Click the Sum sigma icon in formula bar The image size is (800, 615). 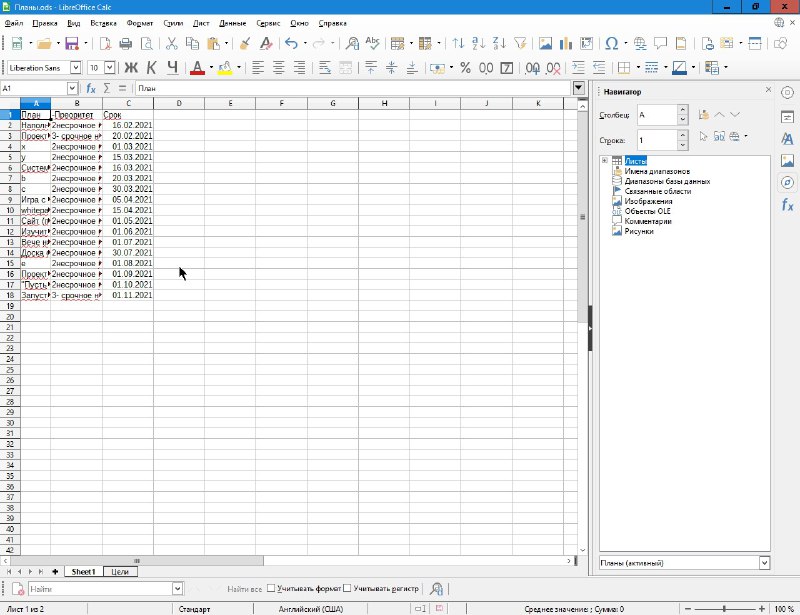(107, 89)
